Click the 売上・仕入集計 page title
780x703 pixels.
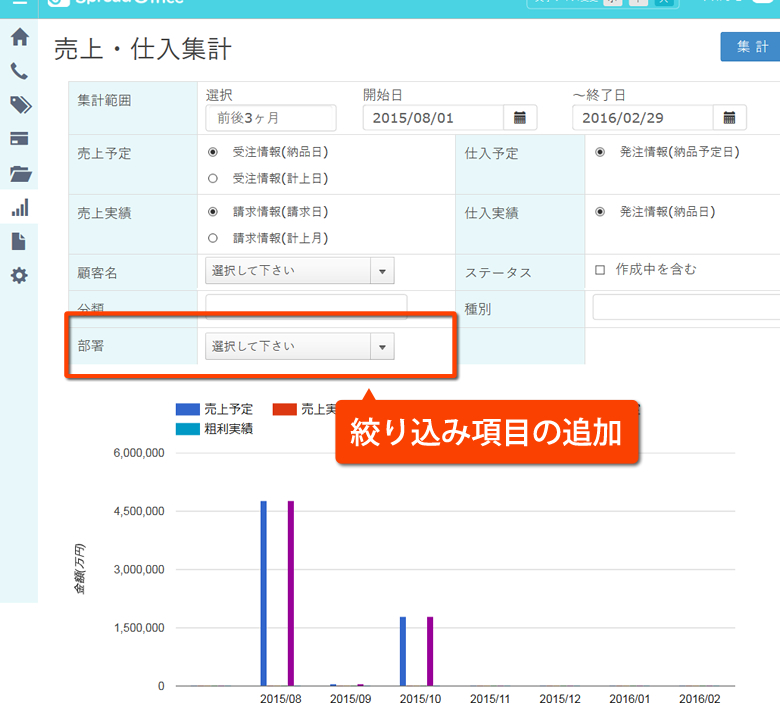tap(143, 49)
